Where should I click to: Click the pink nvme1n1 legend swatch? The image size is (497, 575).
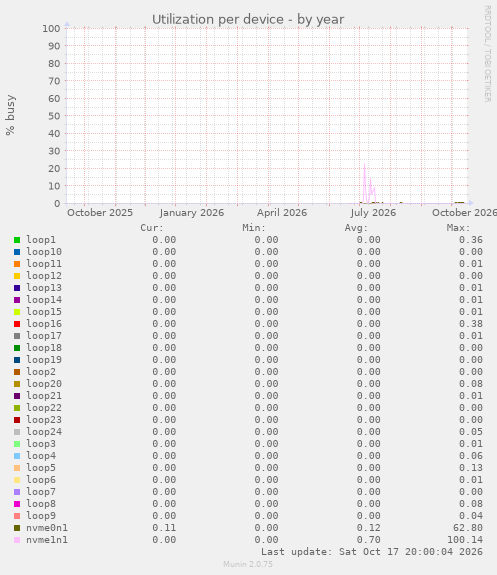coord(17,540)
